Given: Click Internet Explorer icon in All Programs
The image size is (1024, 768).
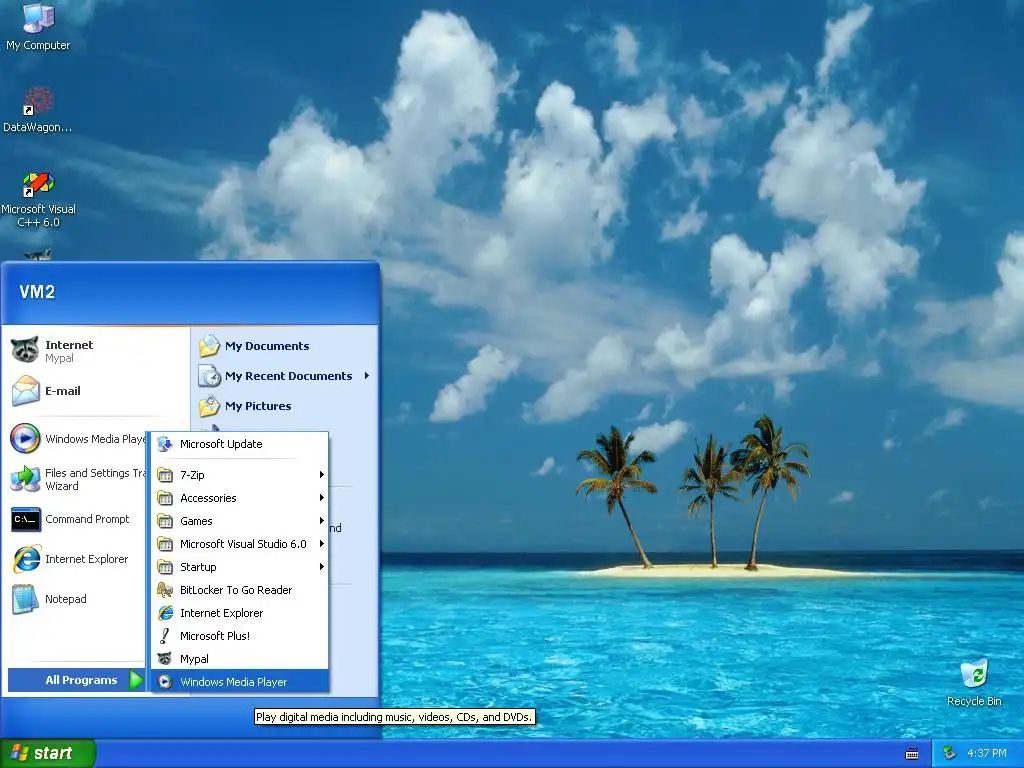Looking at the screenshot, I should [x=165, y=613].
